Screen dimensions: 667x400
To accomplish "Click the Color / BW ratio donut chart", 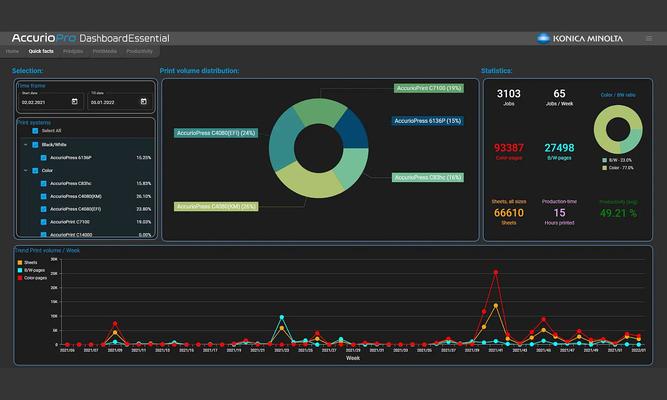I will (618, 129).
